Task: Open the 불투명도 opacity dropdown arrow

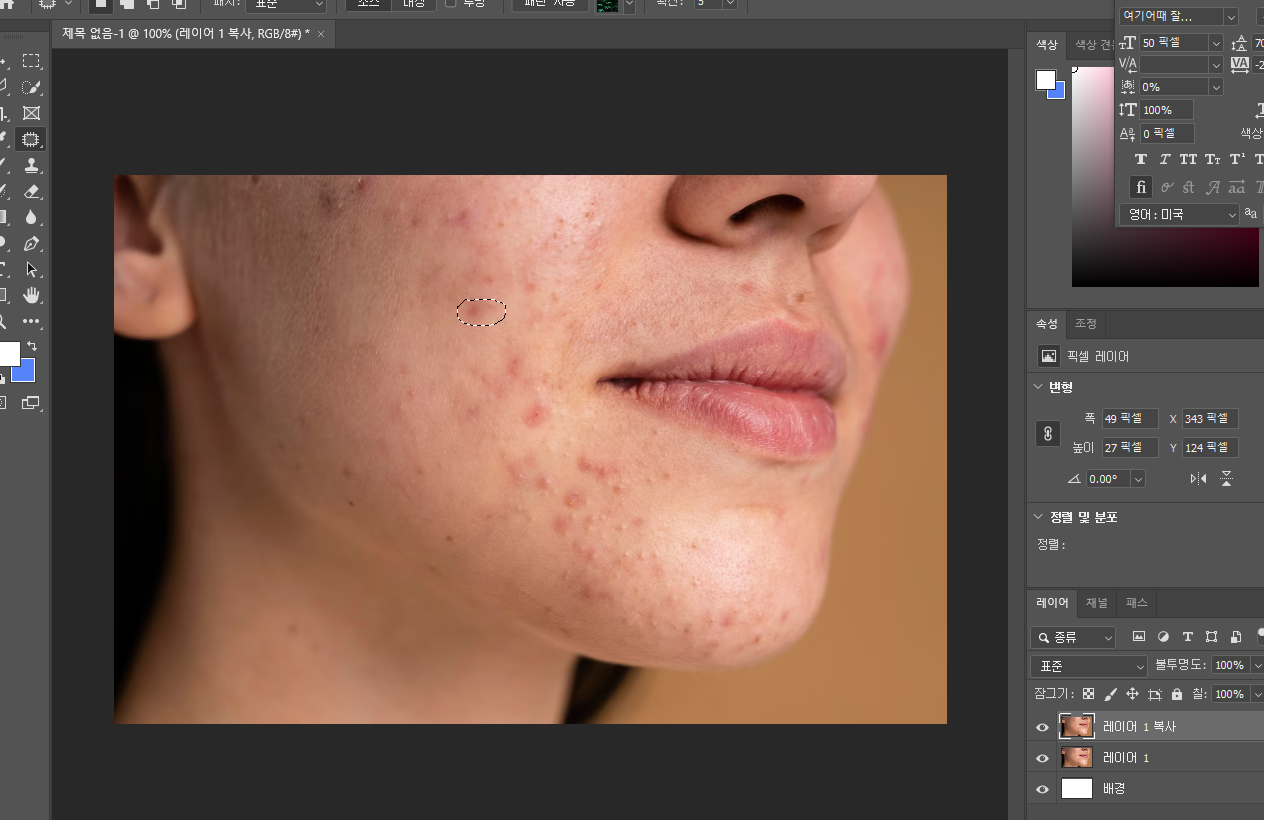Action: pyautogui.click(x=1256, y=666)
